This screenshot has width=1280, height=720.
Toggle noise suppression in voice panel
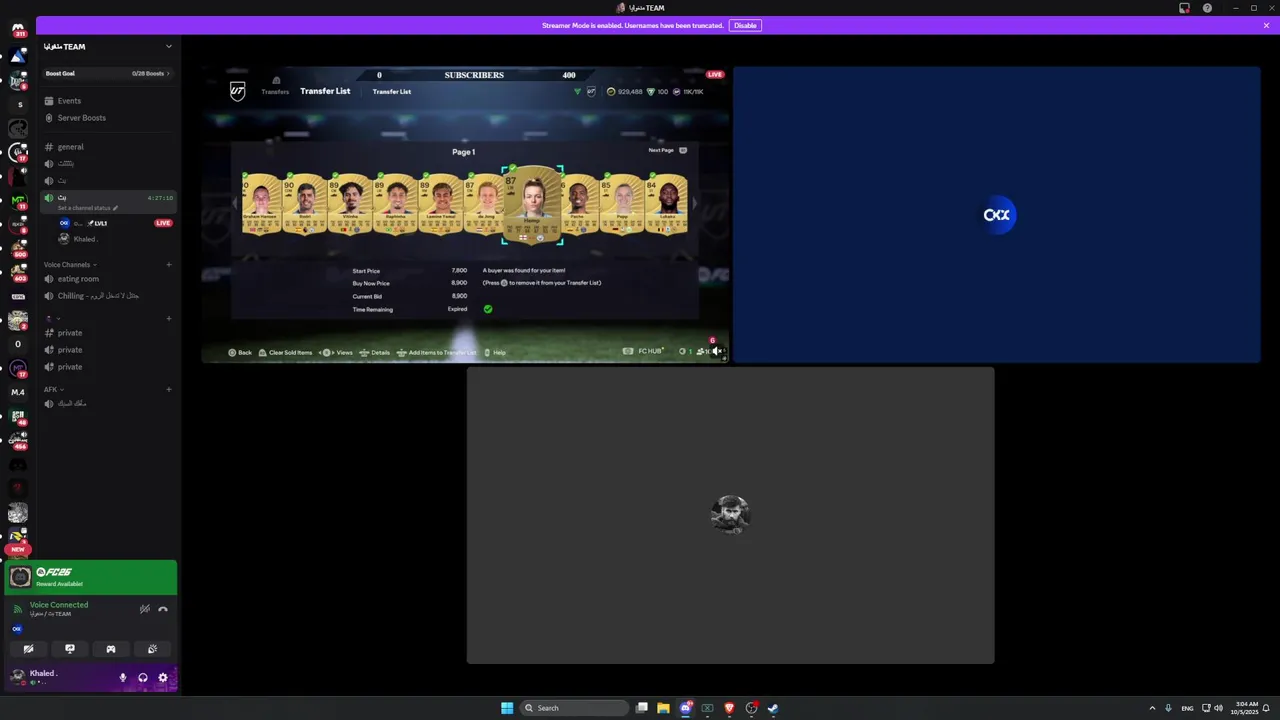(145, 609)
